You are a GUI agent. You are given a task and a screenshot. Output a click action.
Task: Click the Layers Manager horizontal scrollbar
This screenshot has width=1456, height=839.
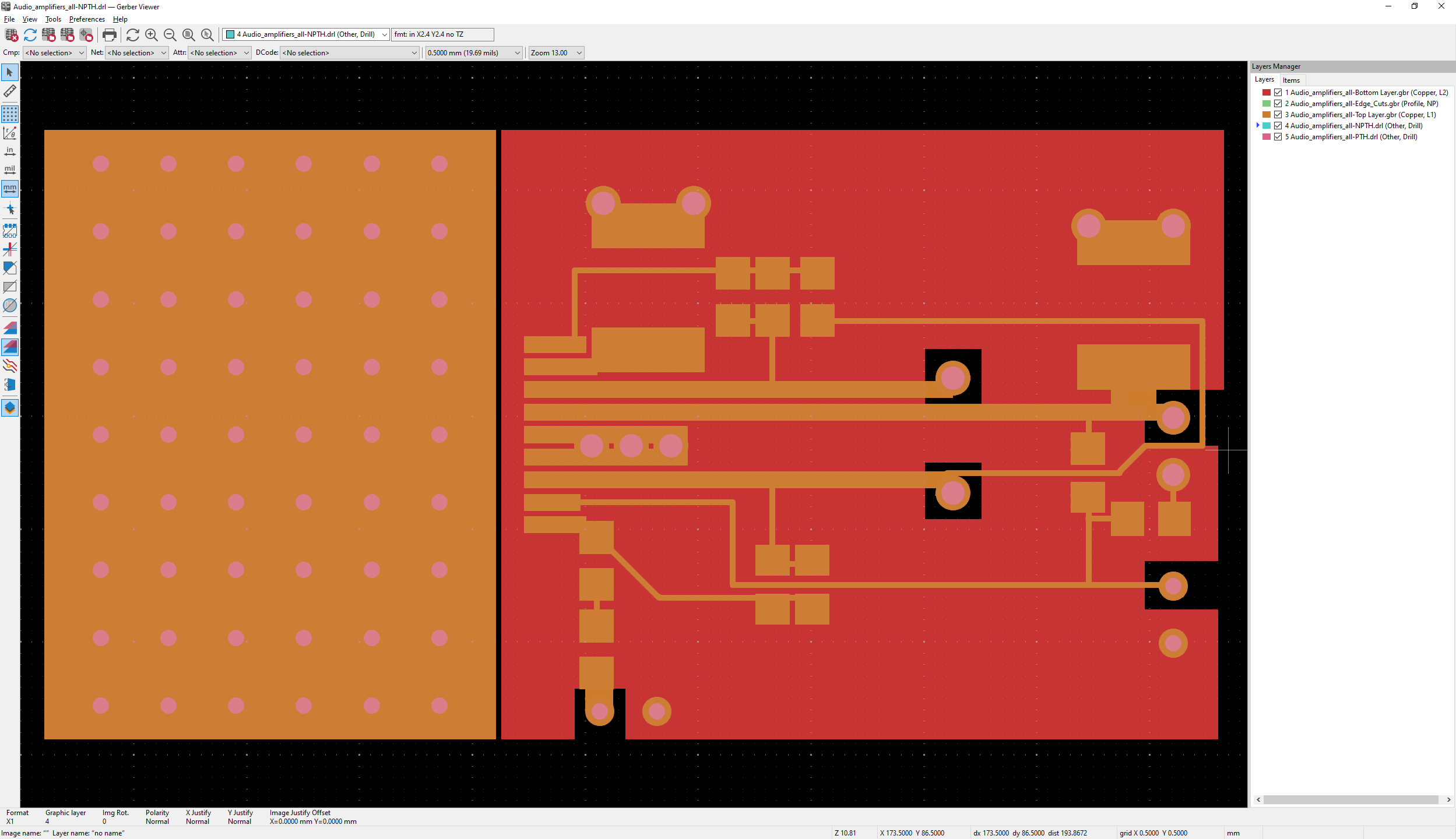(x=1352, y=800)
